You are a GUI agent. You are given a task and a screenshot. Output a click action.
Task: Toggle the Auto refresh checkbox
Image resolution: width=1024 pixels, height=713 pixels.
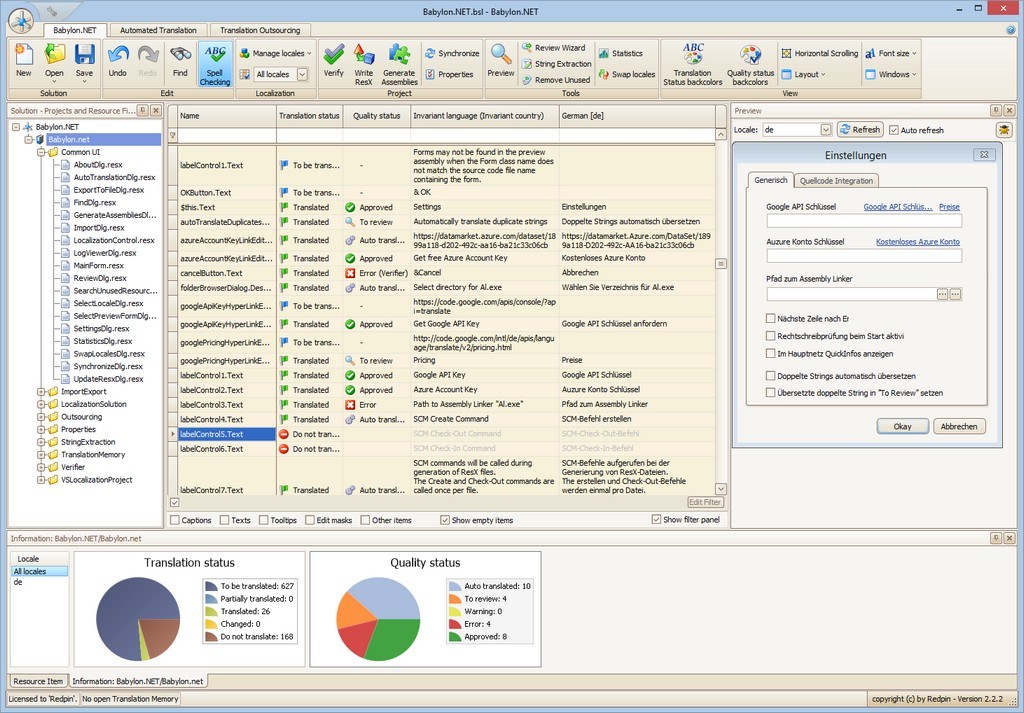(x=894, y=130)
